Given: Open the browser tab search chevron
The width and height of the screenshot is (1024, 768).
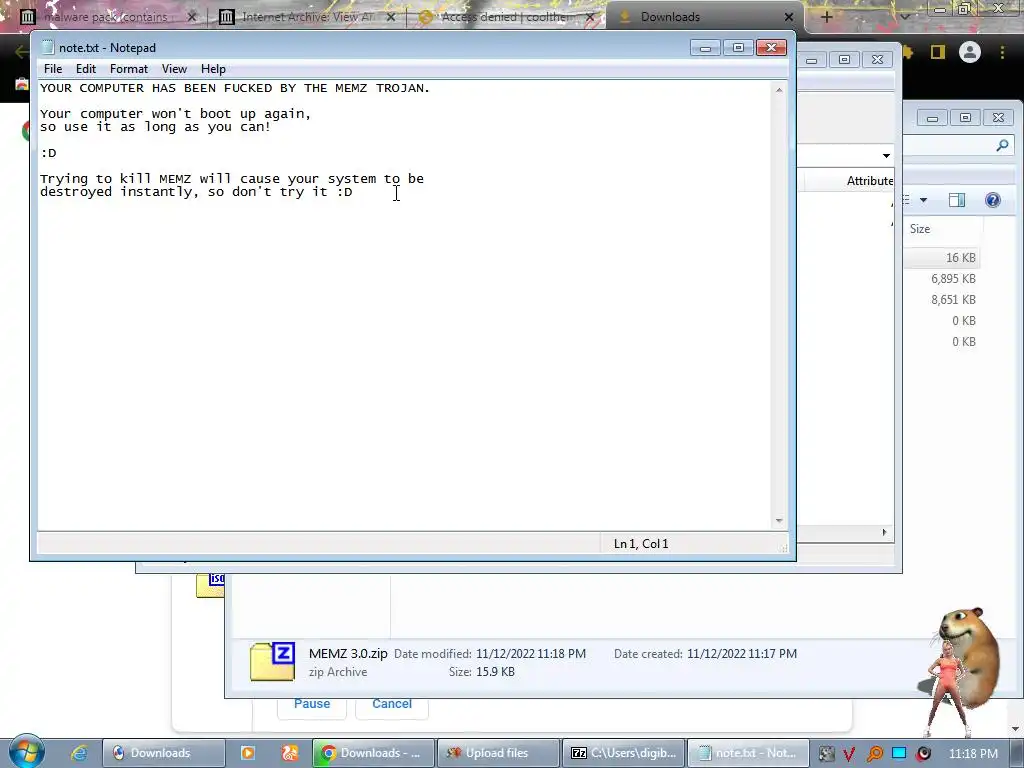Looking at the screenshot, I should [905, 17].
